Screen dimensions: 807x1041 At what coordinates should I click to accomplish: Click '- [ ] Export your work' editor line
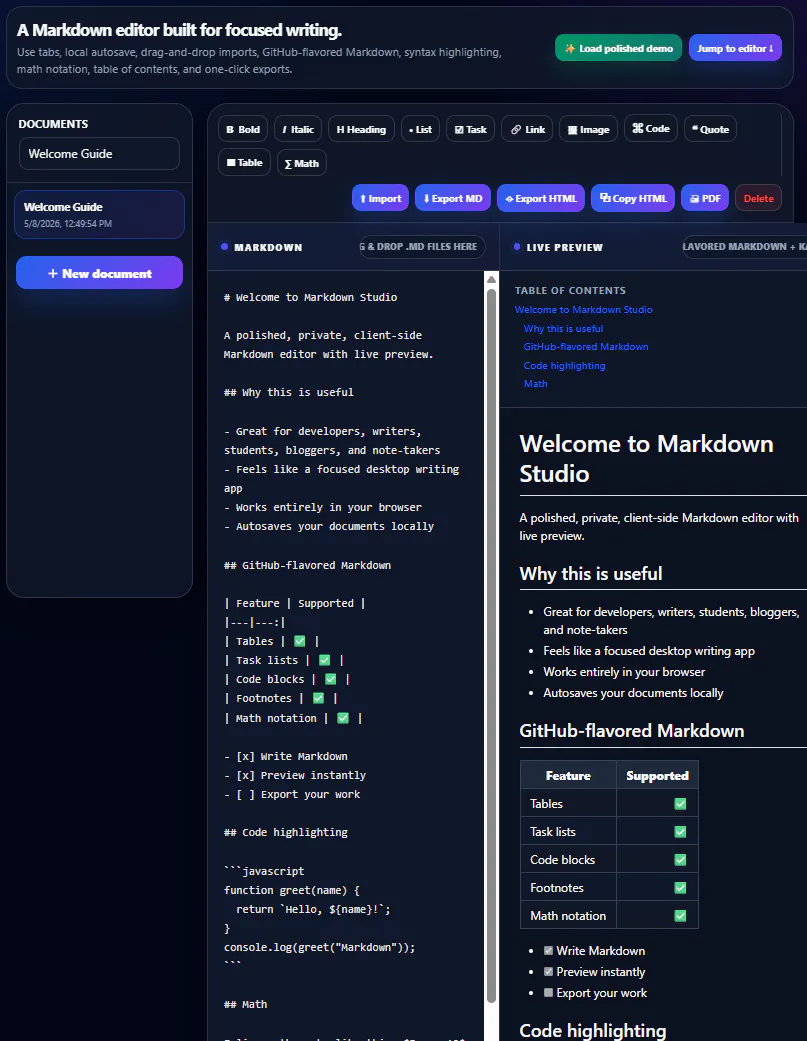pos(292,794)
